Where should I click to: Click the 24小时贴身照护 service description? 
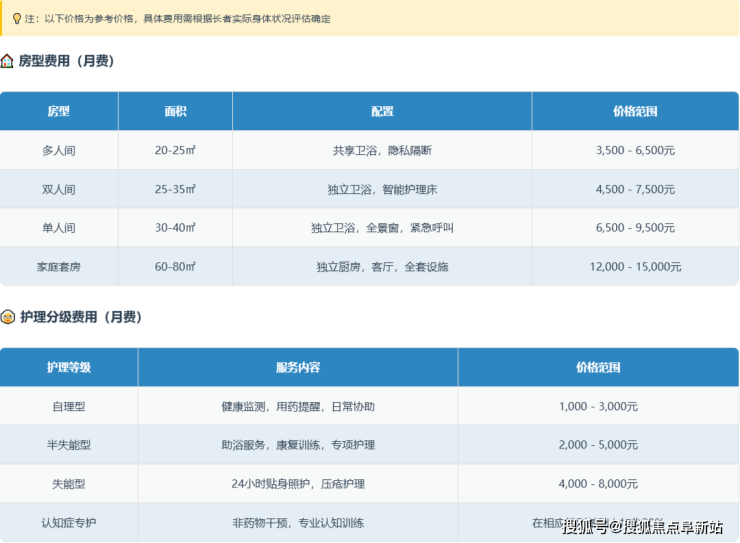298,484
